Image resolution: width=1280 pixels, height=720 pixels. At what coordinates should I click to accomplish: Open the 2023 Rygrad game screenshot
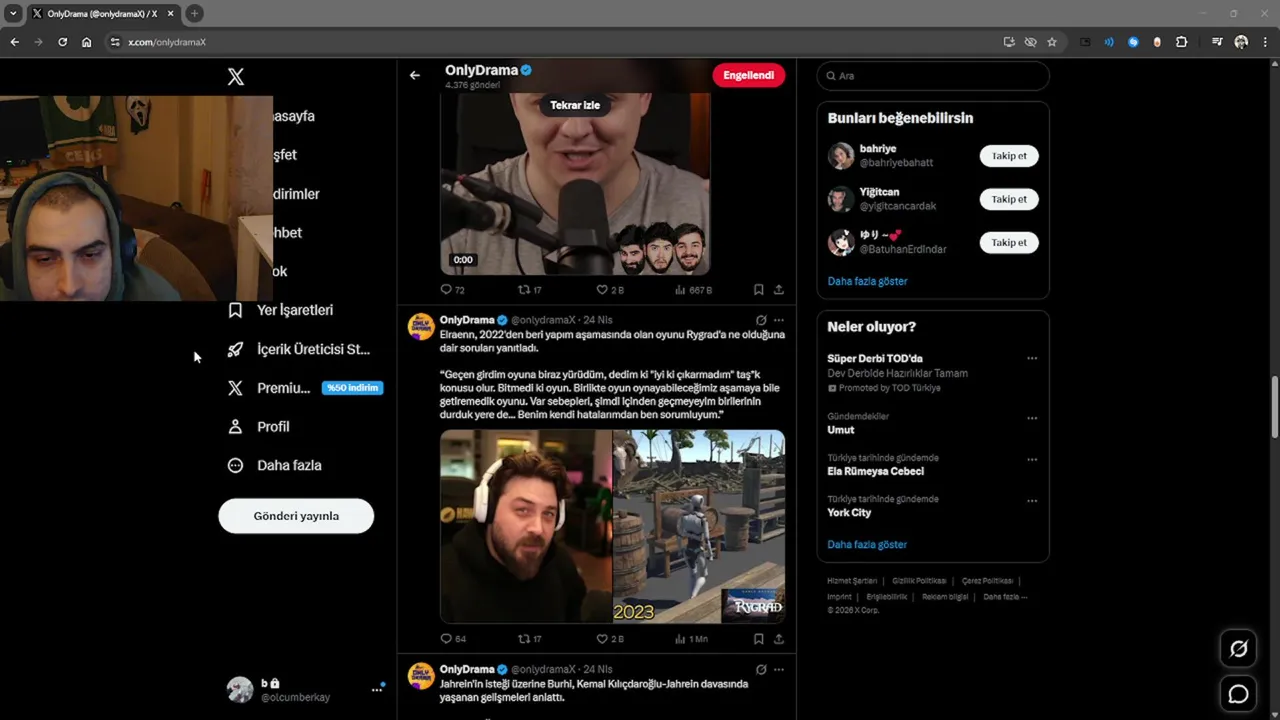tap(699, 527)
